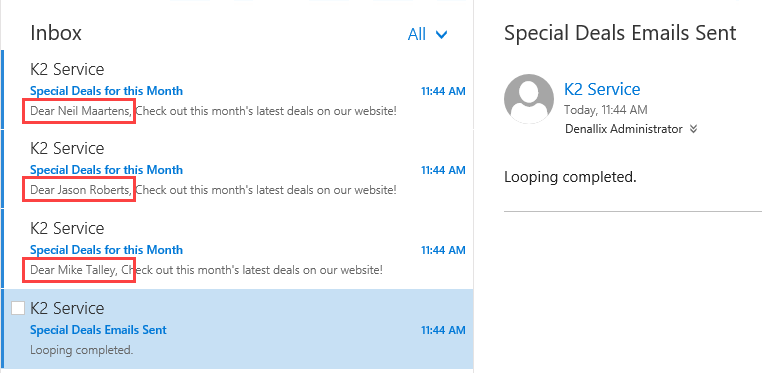Select Special Deals Emails Sent subject in list
This screenshot has width=762, height=373.
coord(98,330)
